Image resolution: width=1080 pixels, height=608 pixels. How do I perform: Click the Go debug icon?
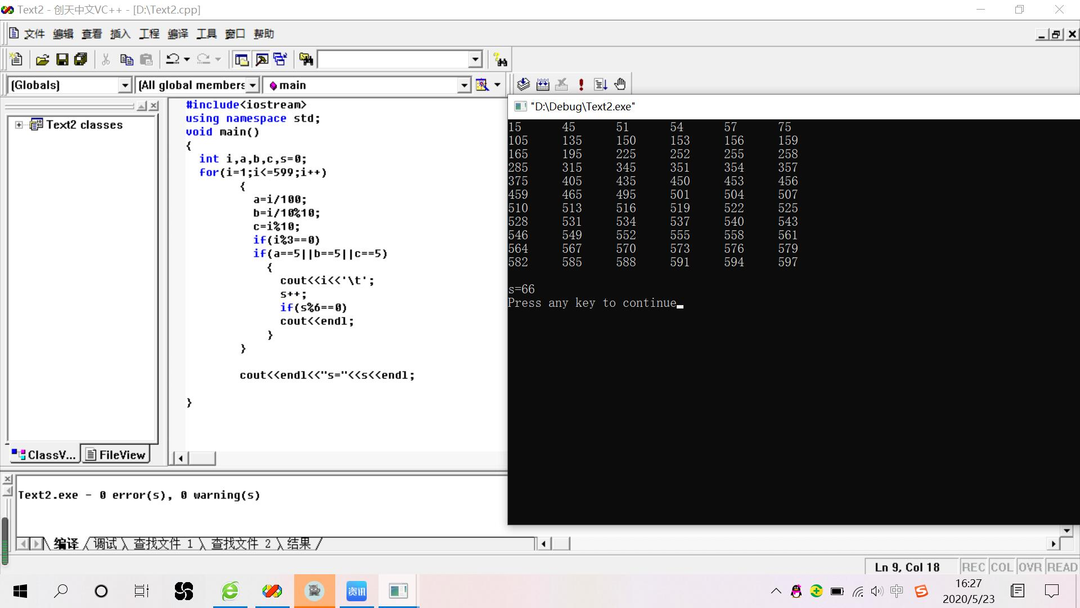tap(601, 85)
